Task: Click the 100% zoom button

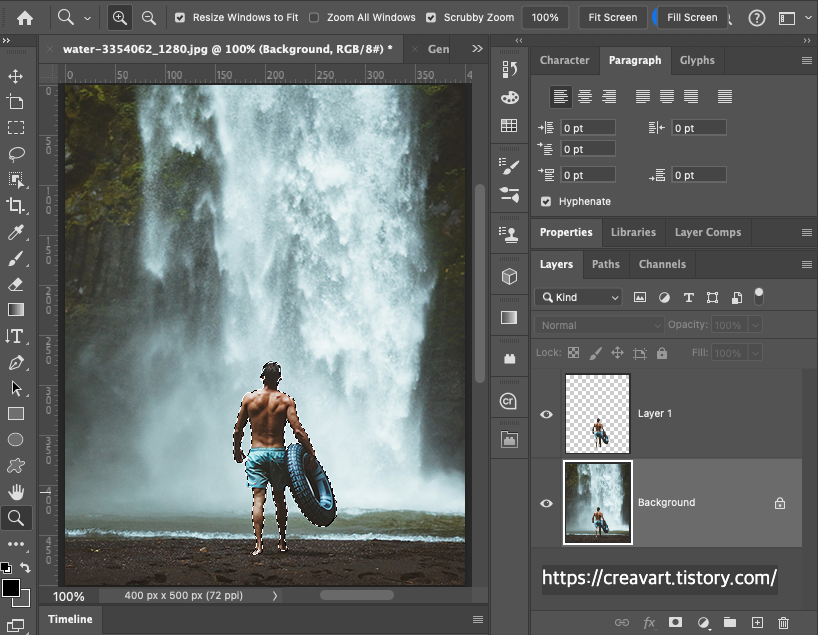Action: coord(545,18)
